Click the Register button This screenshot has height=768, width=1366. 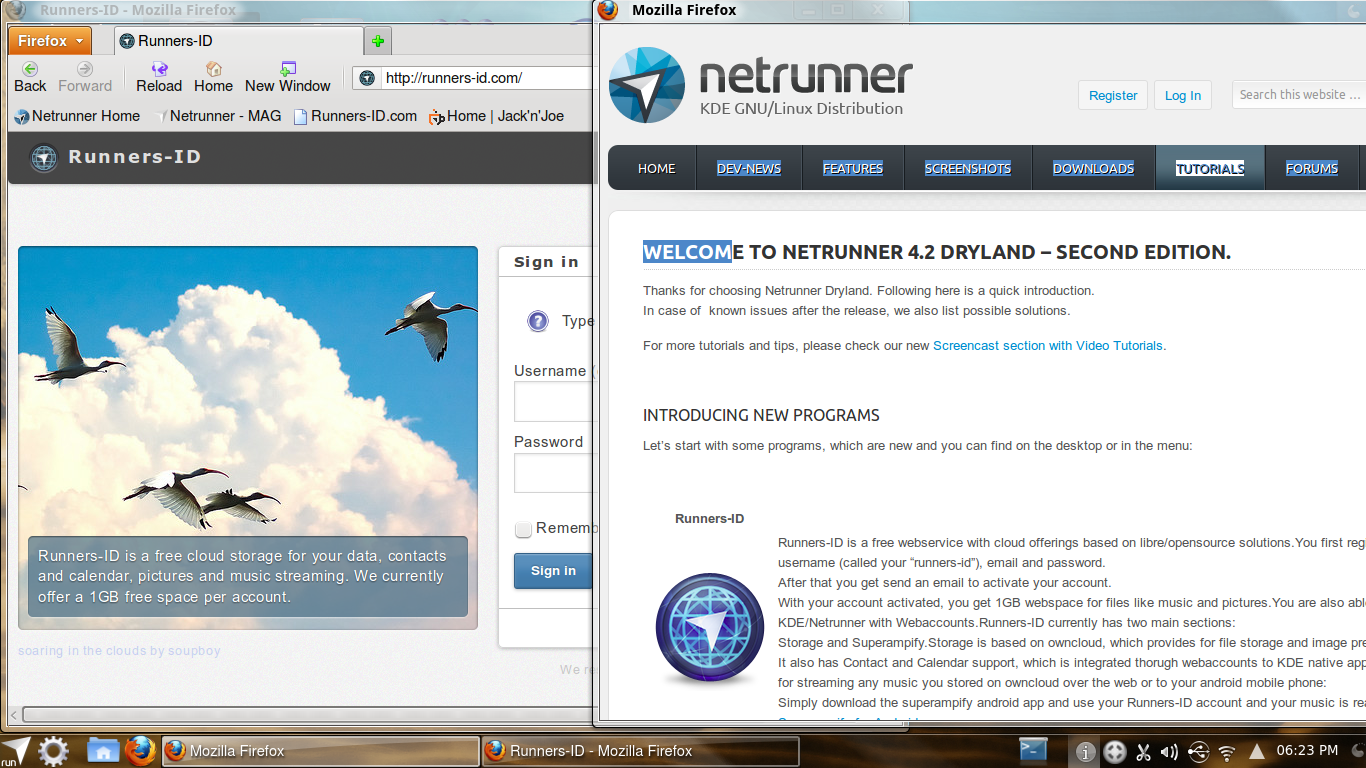[1113, 95]
